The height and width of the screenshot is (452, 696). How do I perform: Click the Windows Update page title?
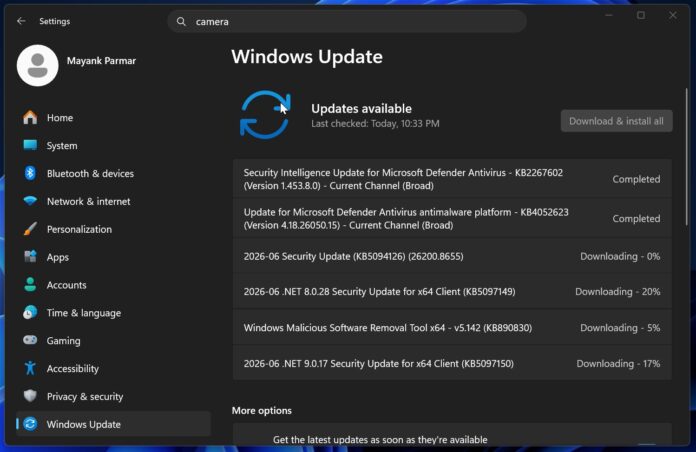tap(307, 57)
